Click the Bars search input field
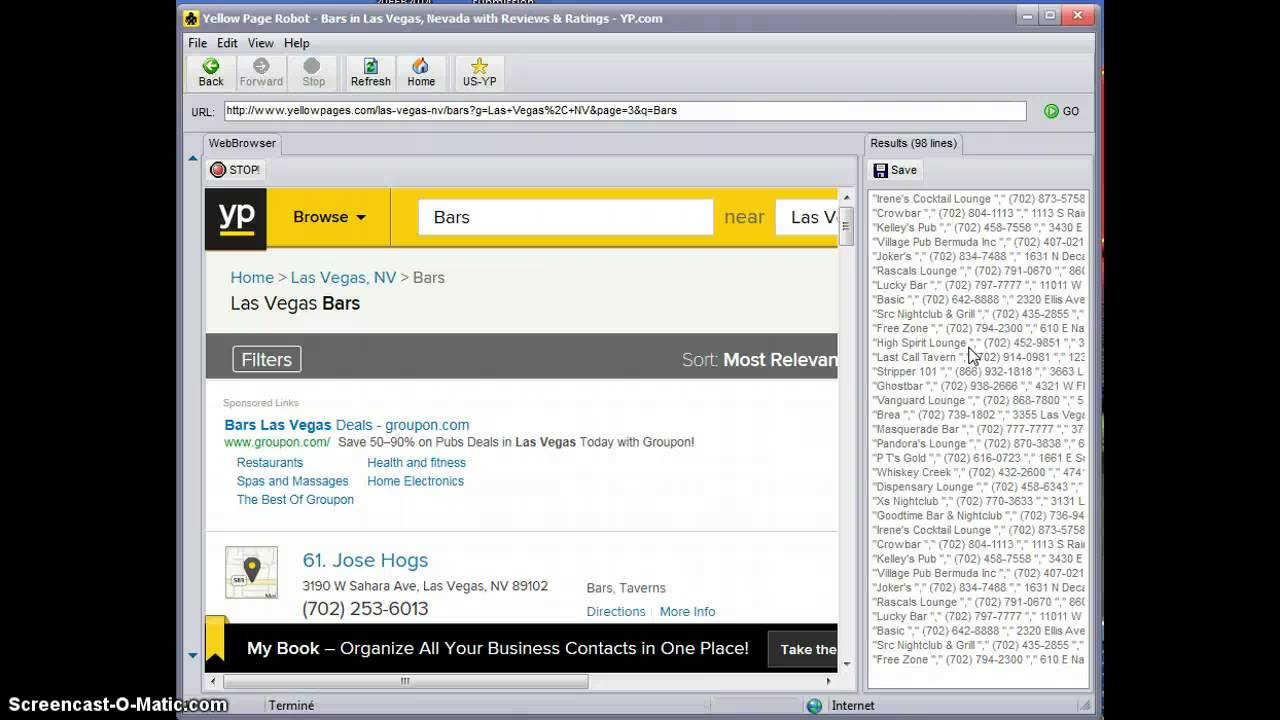Image resolution: width=1280 pixels, height=720 pixels. 565,217
